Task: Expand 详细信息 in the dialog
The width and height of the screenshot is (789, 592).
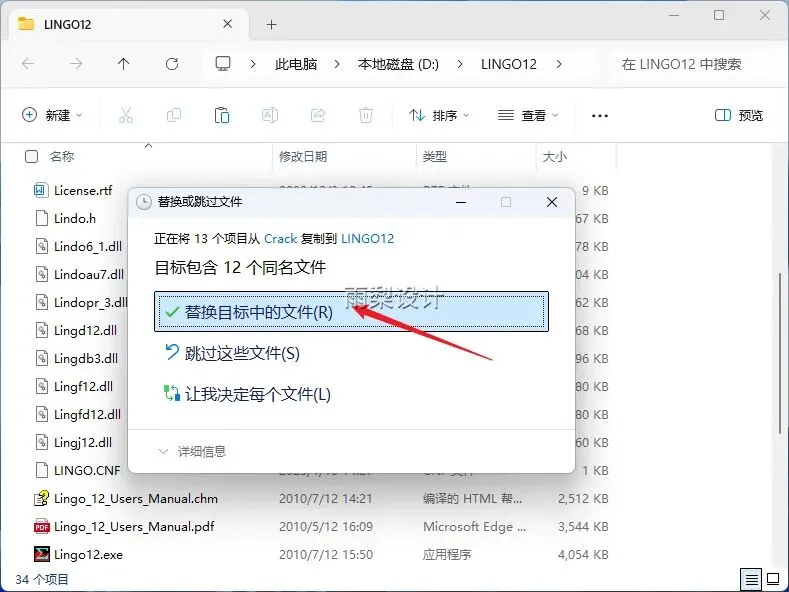Action: point(192,452)
